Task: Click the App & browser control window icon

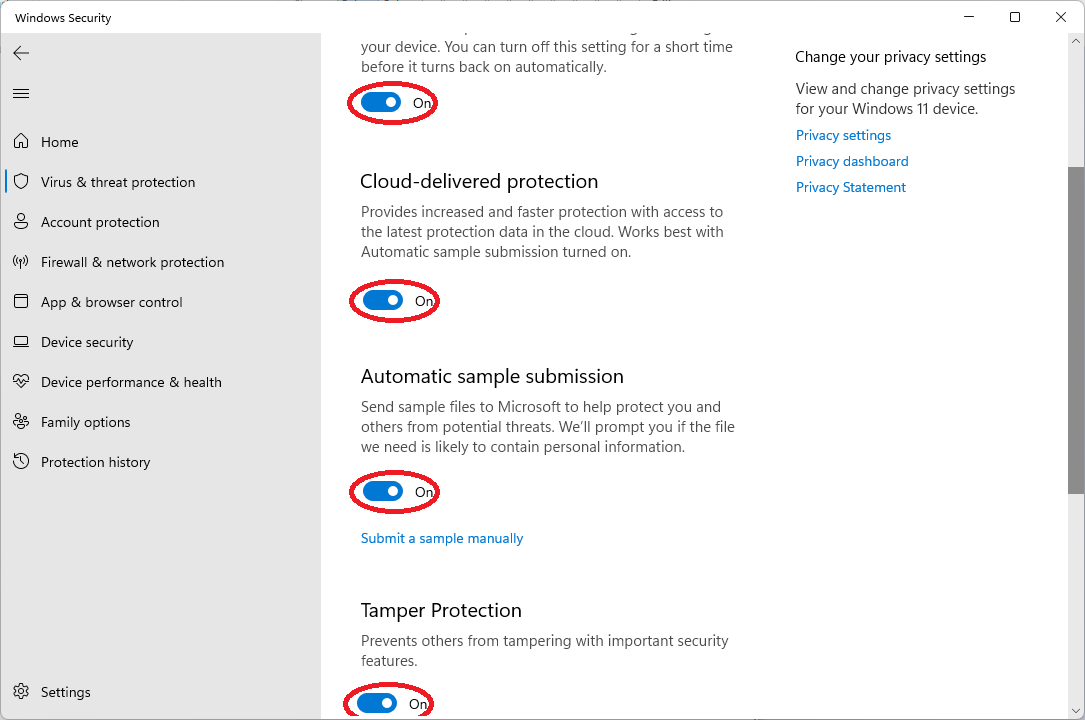Action: click(x=21, y=302)
